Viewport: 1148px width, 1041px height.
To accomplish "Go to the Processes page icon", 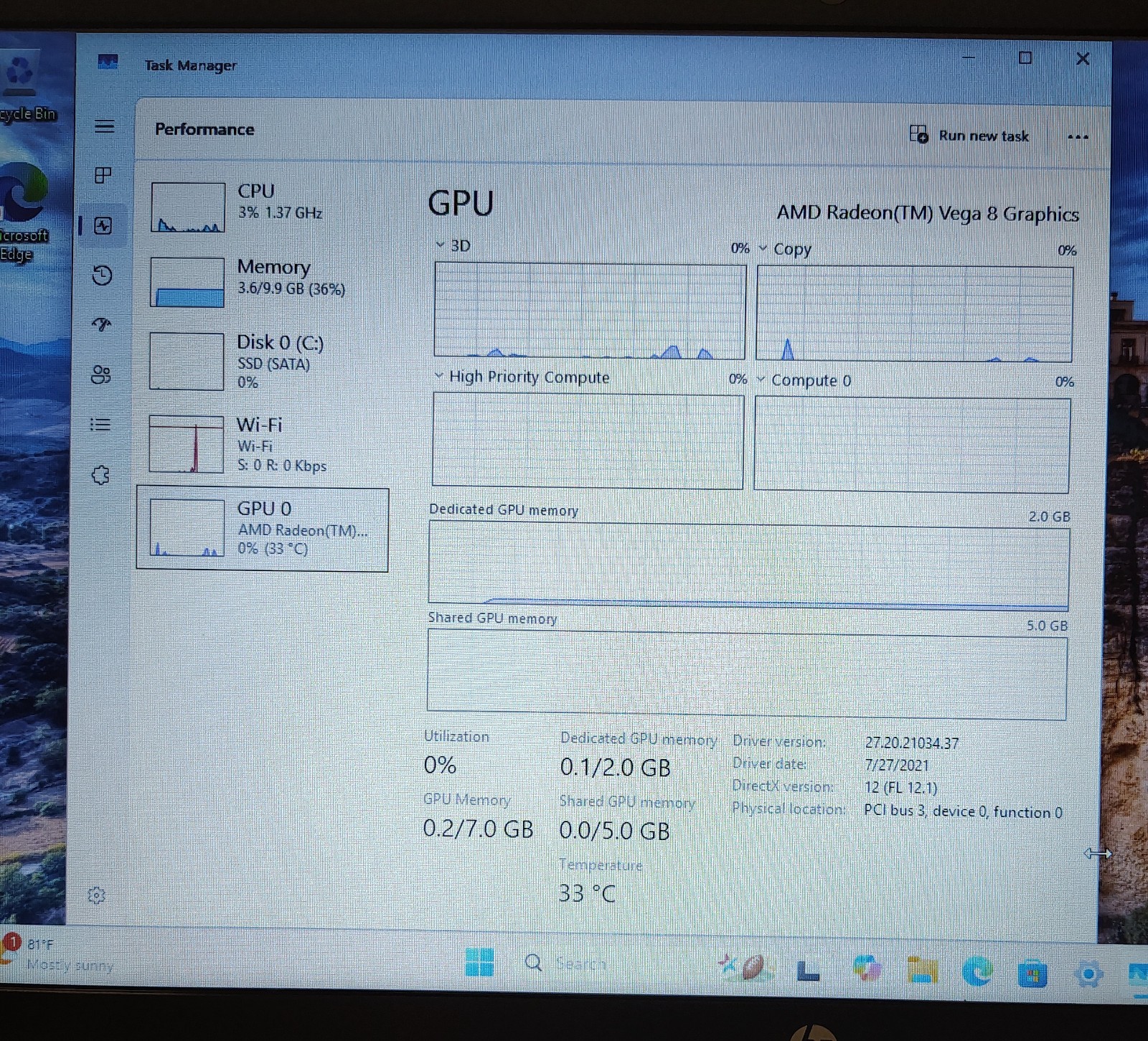I will tap(103, 175).
